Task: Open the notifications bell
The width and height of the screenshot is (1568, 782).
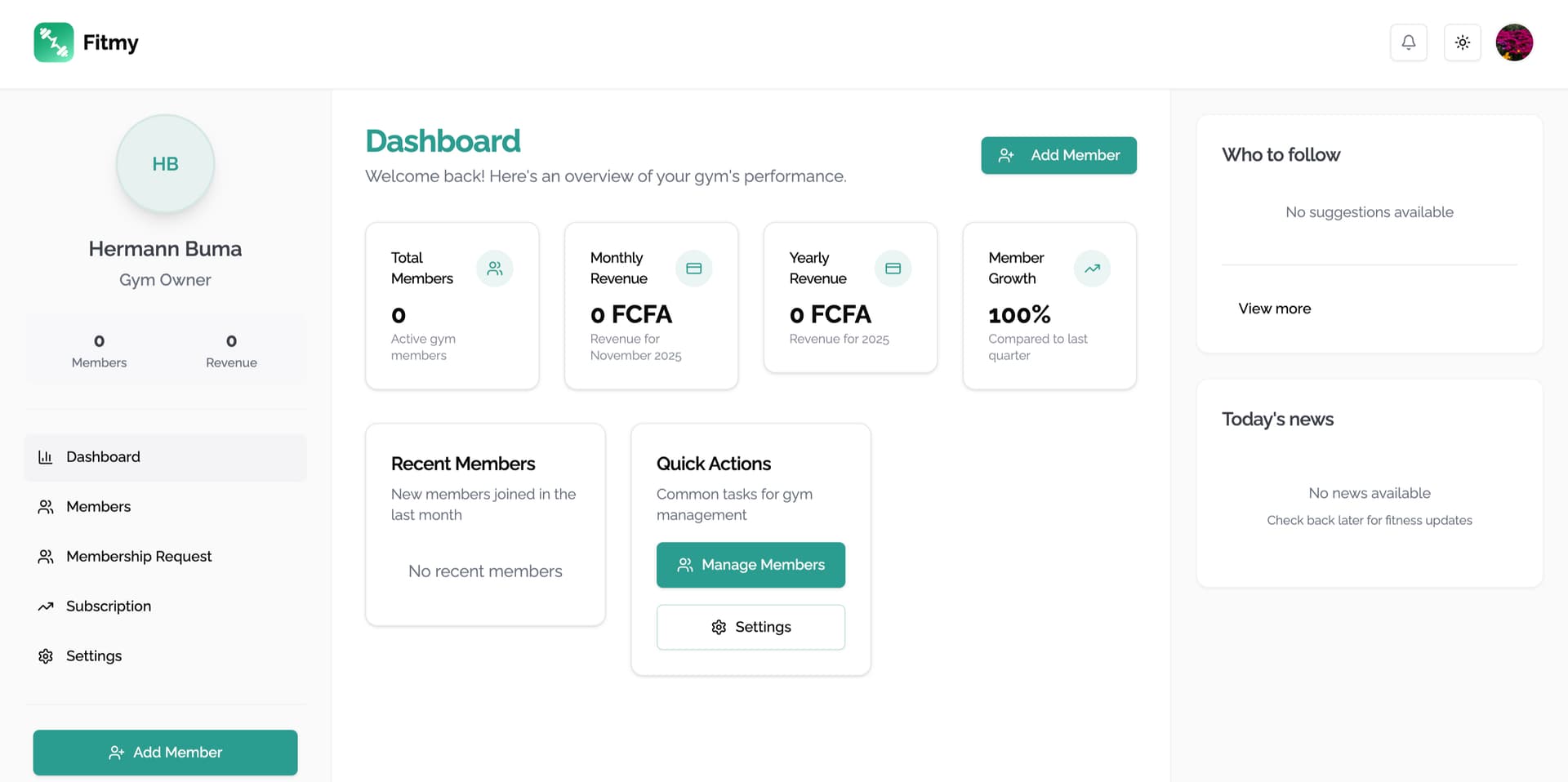Action: click(1408, 42)
